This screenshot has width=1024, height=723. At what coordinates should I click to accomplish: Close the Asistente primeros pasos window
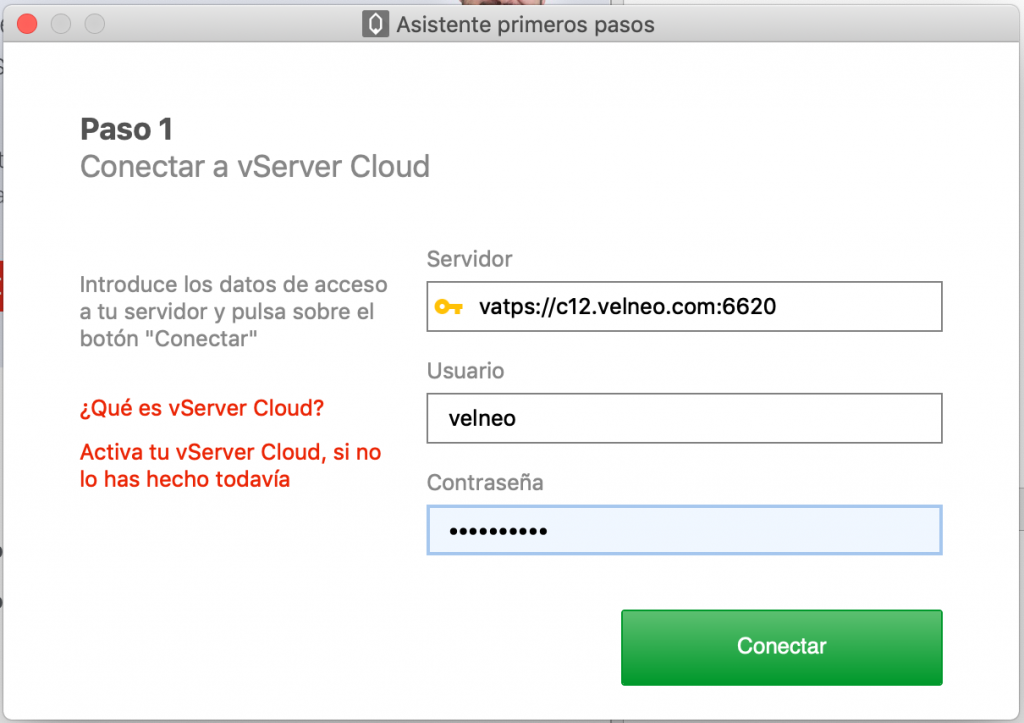pyautogui.click(x=27, y=24)
